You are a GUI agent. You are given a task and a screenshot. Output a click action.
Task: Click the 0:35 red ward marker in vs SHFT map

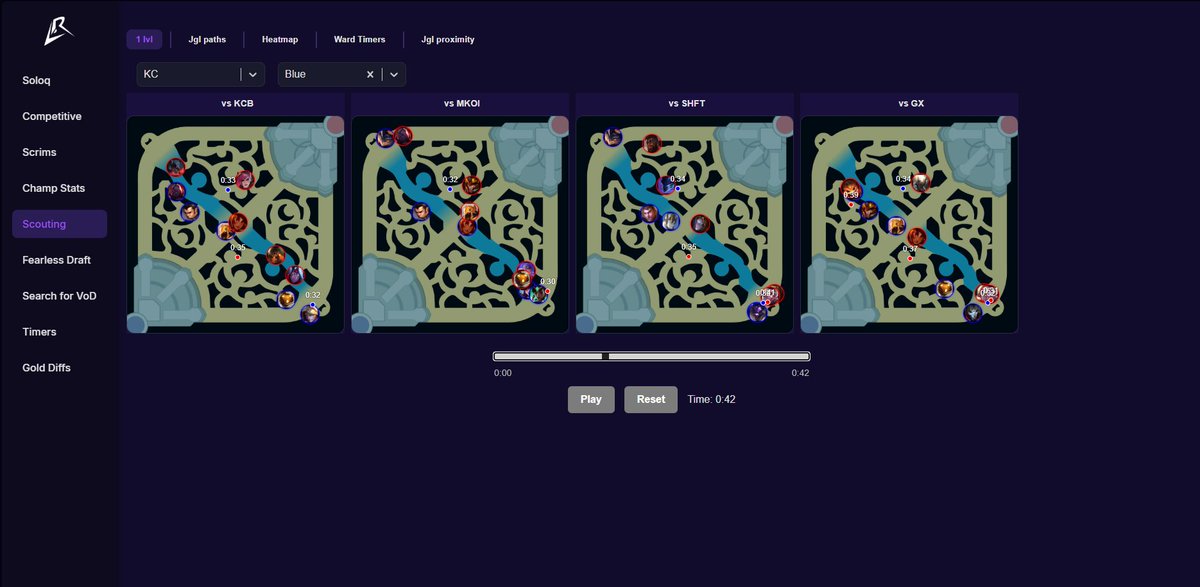point(689,257)
